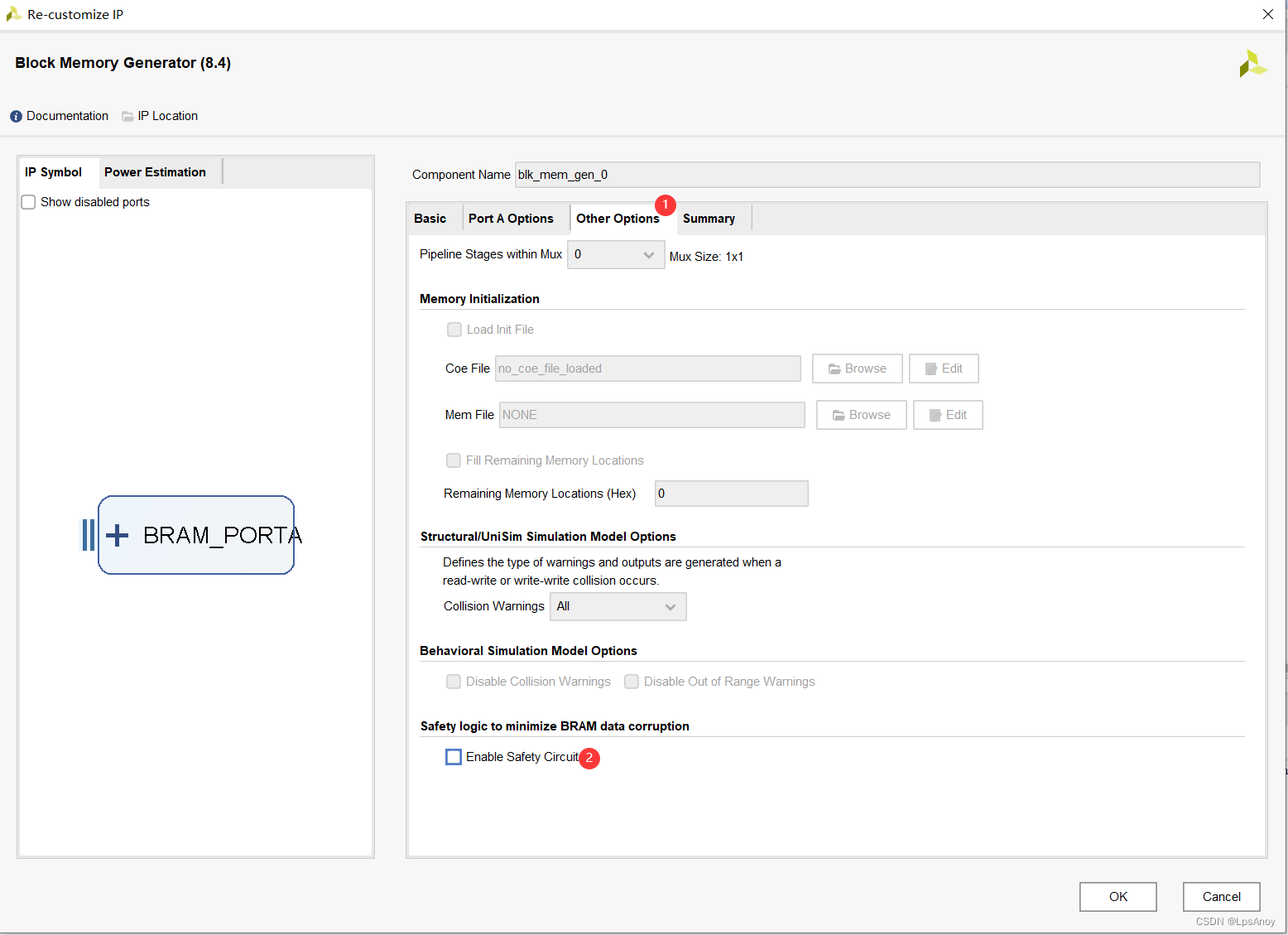Click the Xilinx logo in title bar

coord(13,14)
